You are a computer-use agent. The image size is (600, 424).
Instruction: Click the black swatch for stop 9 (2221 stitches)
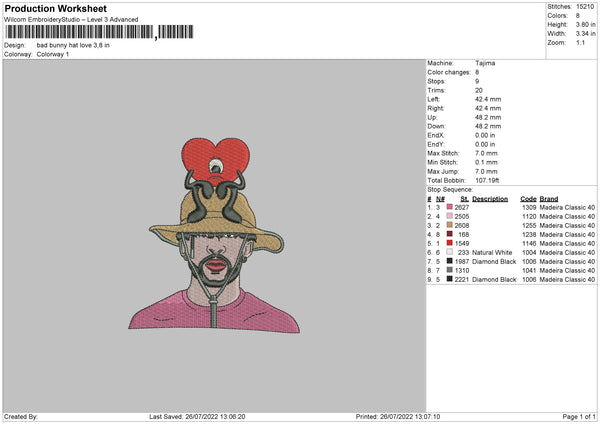tap(450, 279)
